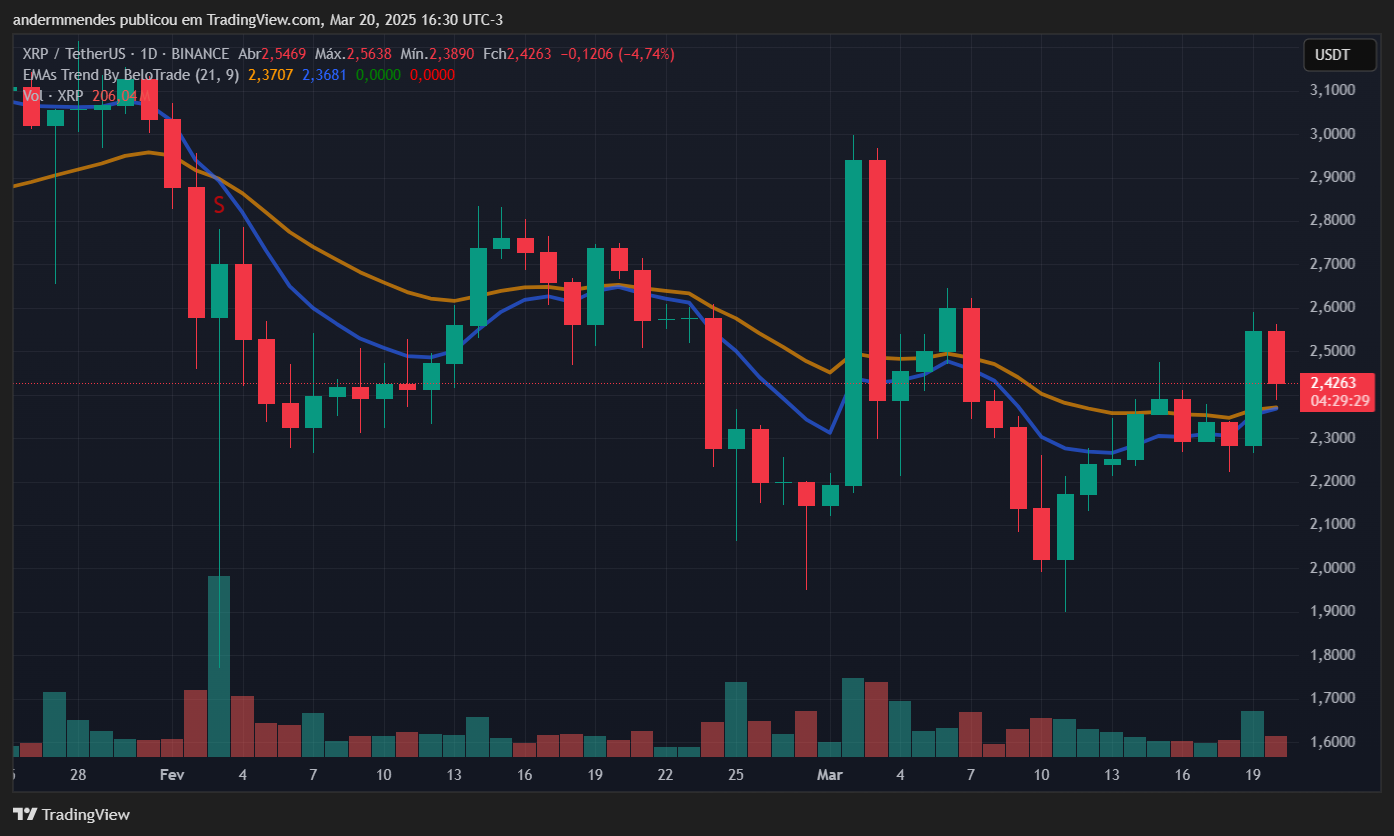This screenshot has width=1394, height=836.
Task: Click the Fev month label on time axis
Action: tap(172, 775)
